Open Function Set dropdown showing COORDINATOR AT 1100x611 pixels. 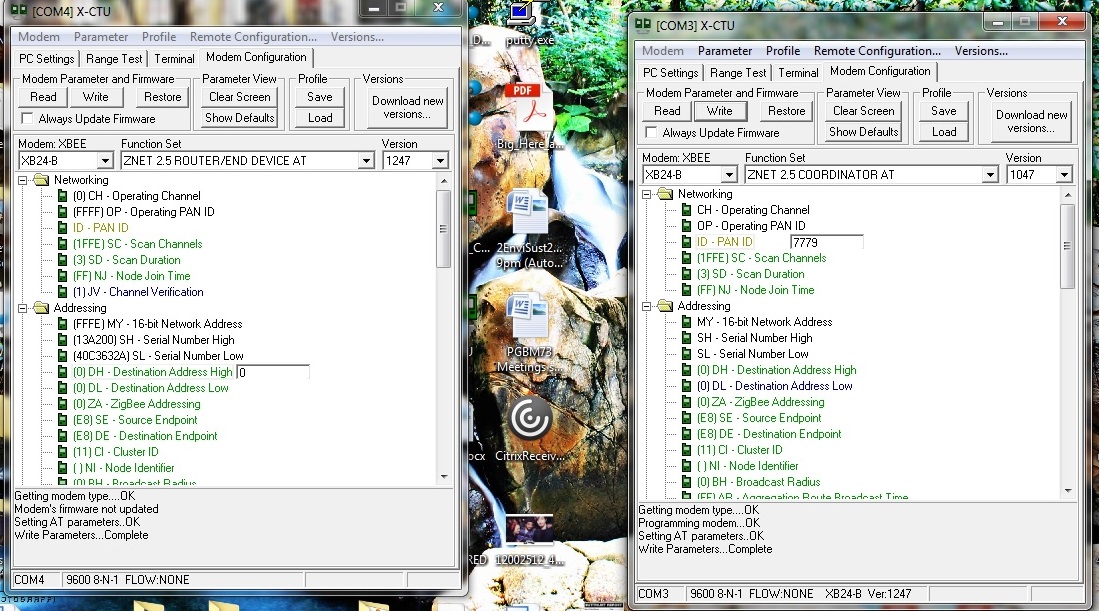(990, 175)
